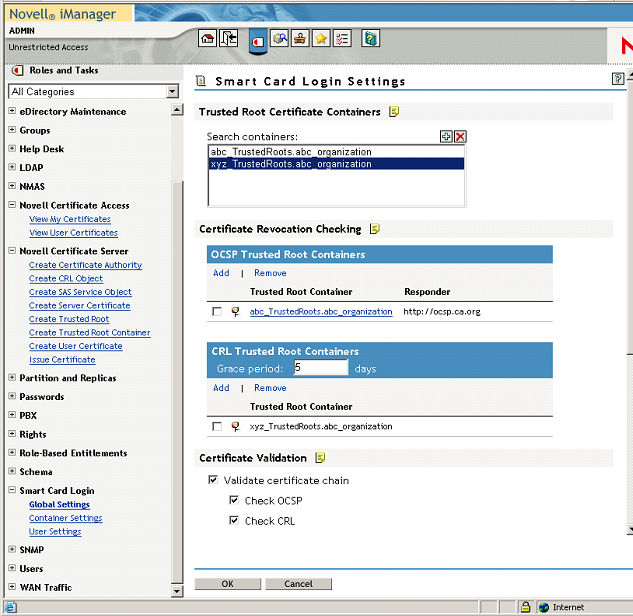
Task: Click the sidebar scrollbar up arrow
Action: [177, 110]
